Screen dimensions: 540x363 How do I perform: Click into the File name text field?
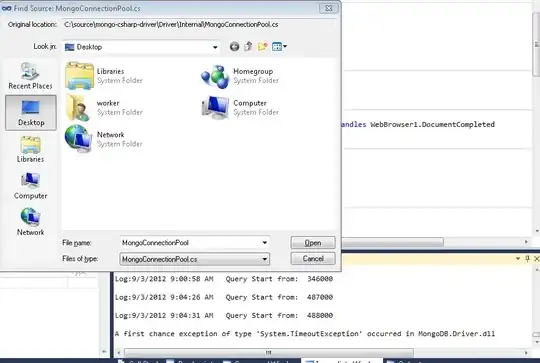click(190, 243)
